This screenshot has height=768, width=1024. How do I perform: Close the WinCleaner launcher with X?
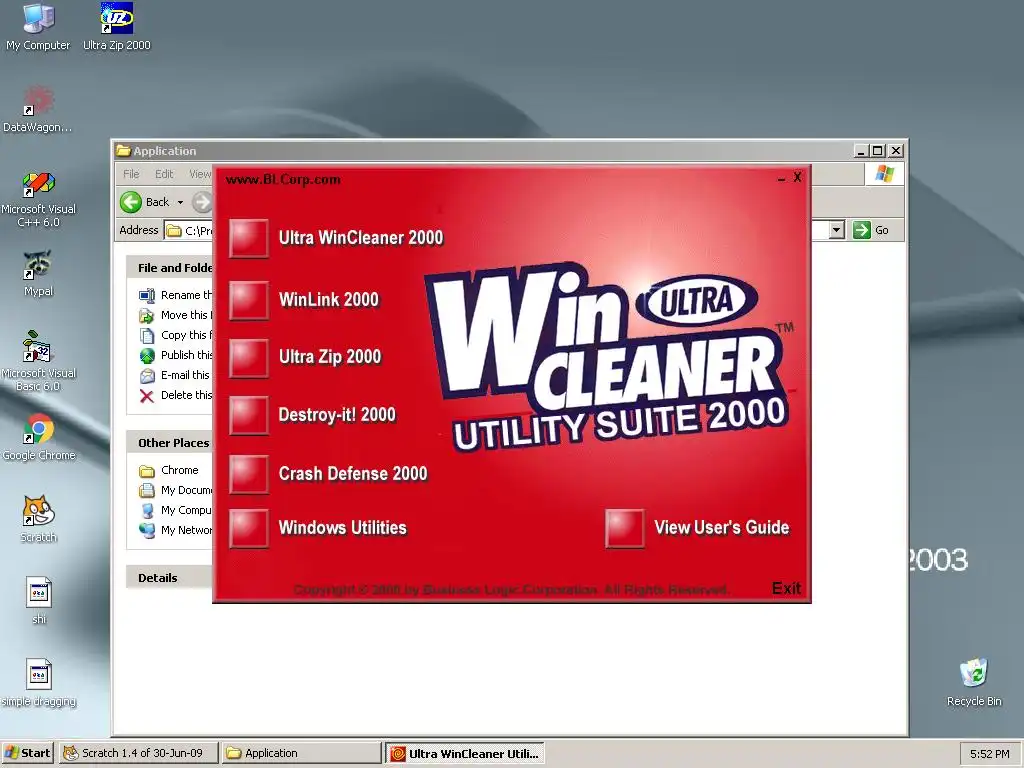coord(797,177)
